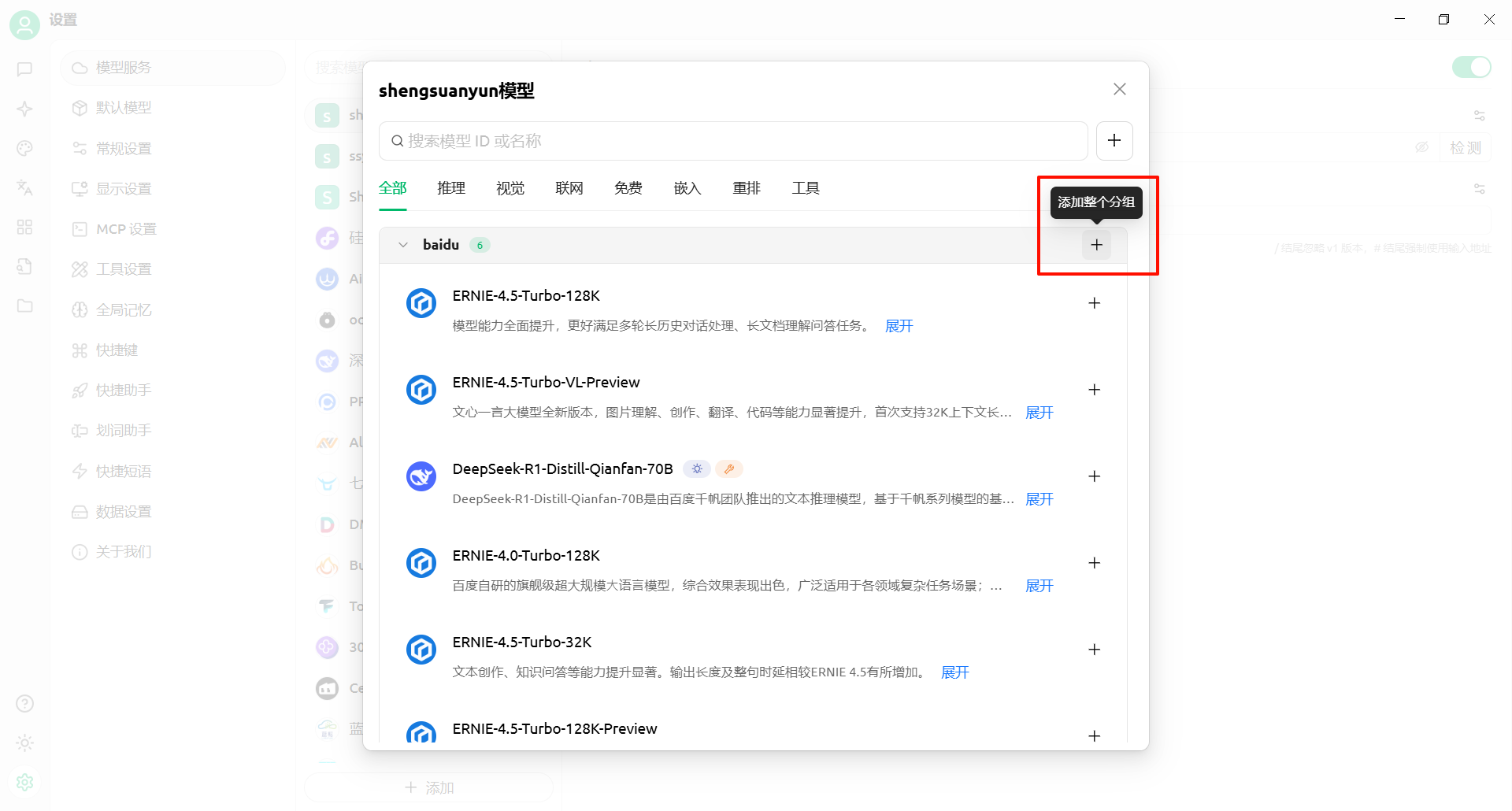Image resolution: width=1512 pixels, height=811 pixels.
Task: Expand description of ERNIE-4.5-Turbo-32K
Action: 955,672
